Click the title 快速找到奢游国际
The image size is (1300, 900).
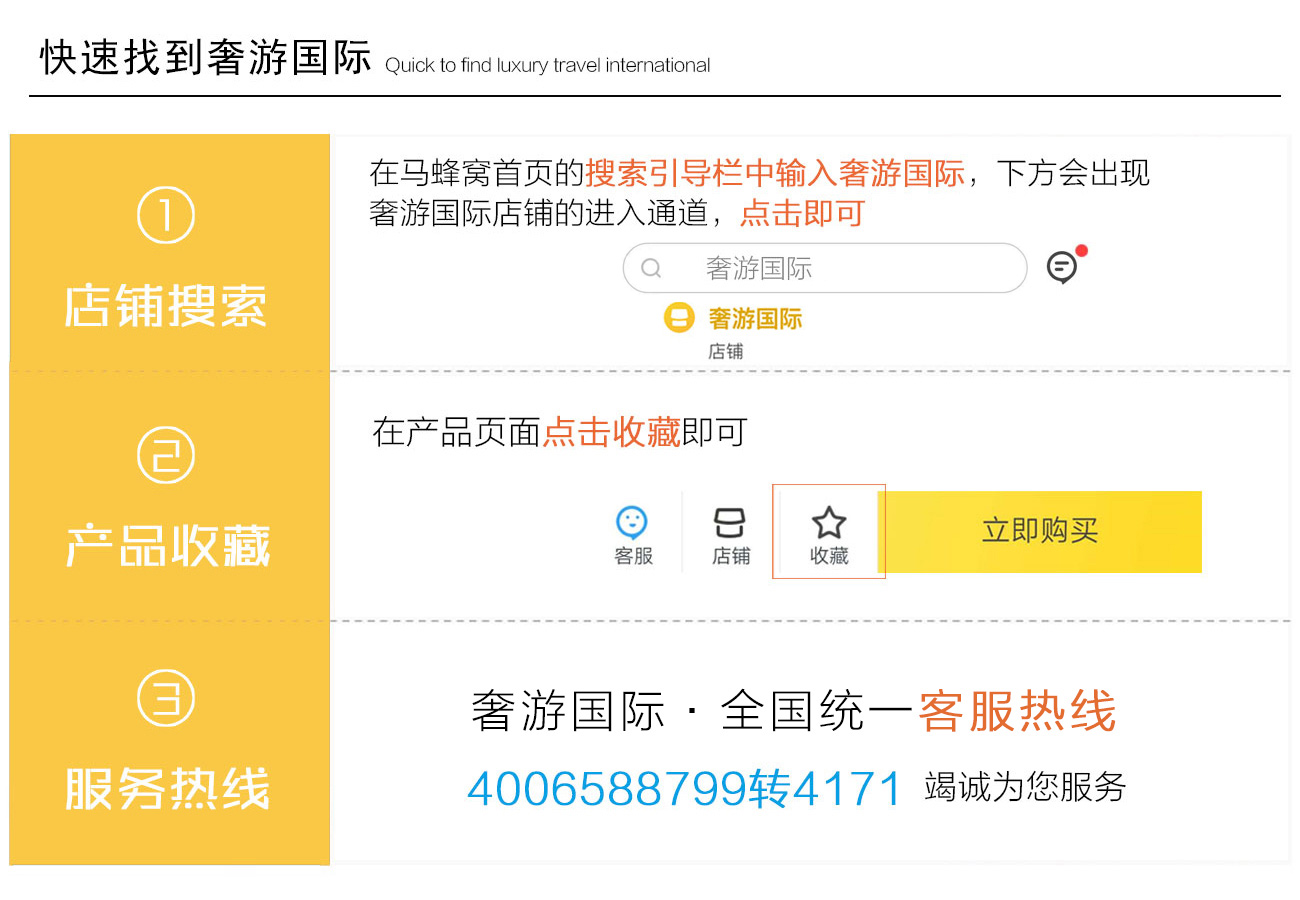click(205, 58)
